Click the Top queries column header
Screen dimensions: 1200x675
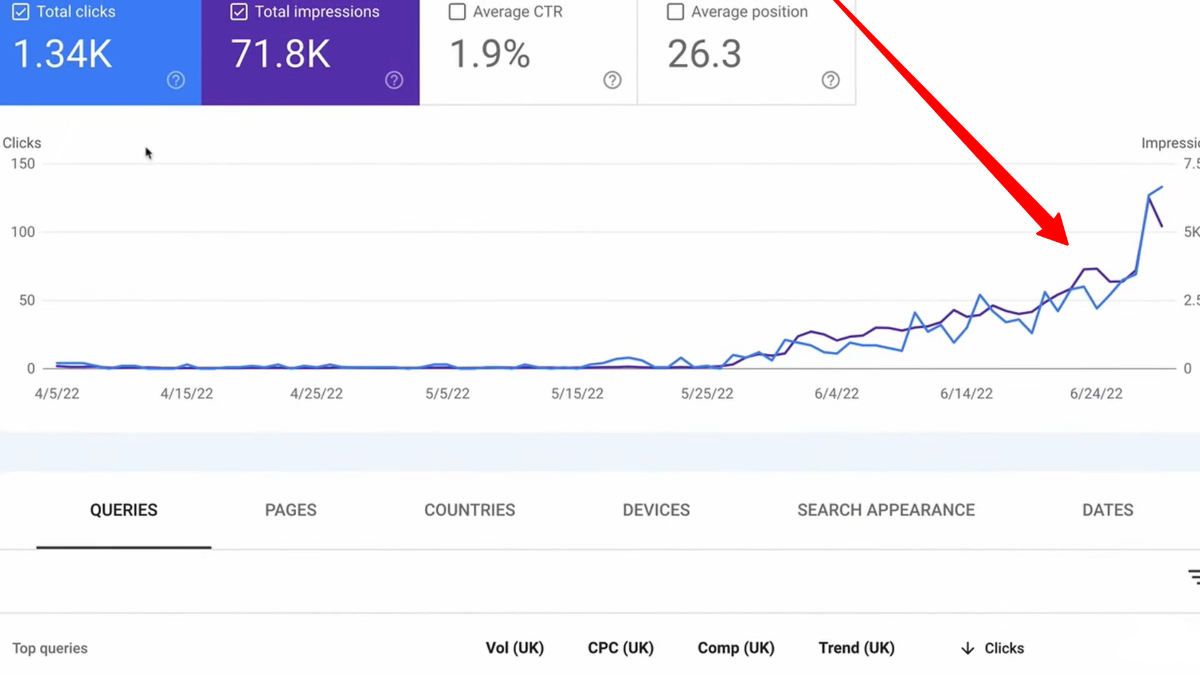50,648
